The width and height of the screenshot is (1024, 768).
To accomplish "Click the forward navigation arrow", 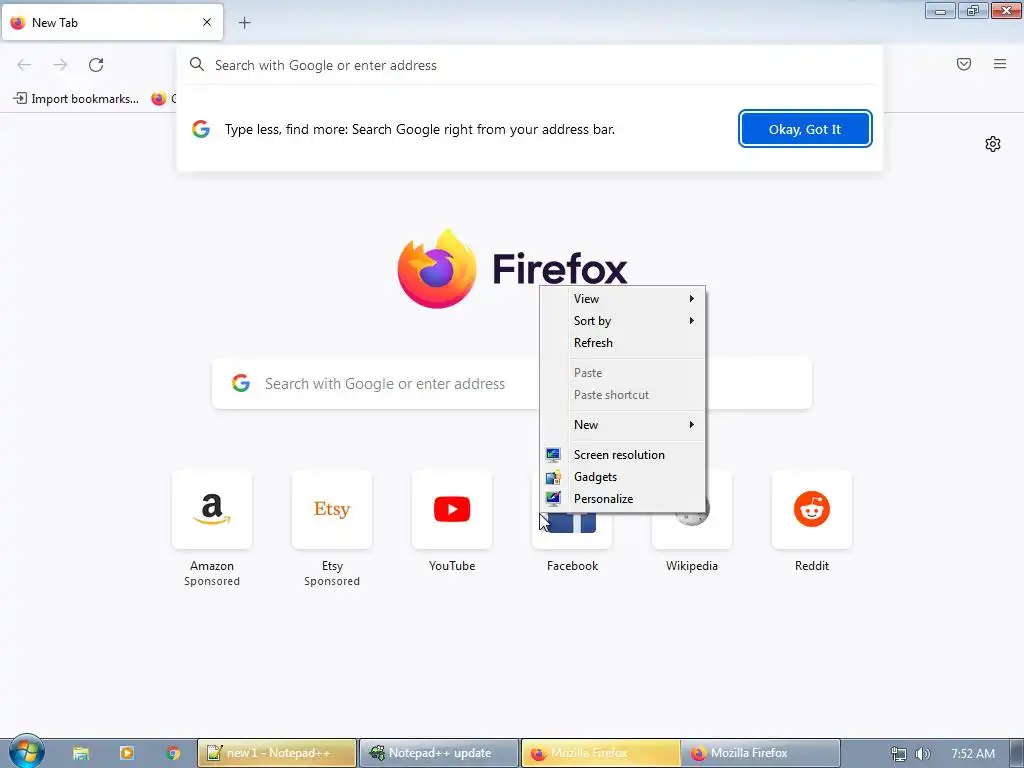I will (x=60, y=65).
